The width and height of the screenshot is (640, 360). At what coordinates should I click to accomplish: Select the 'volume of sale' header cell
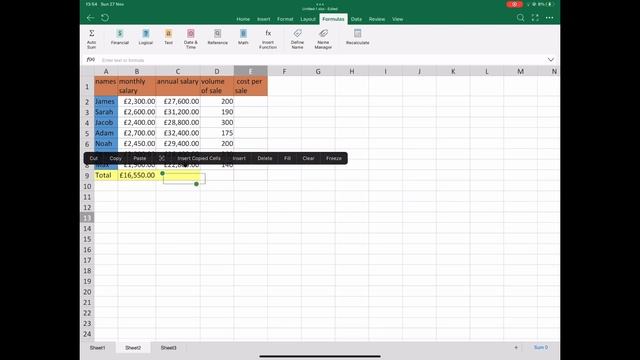[217, 86]
